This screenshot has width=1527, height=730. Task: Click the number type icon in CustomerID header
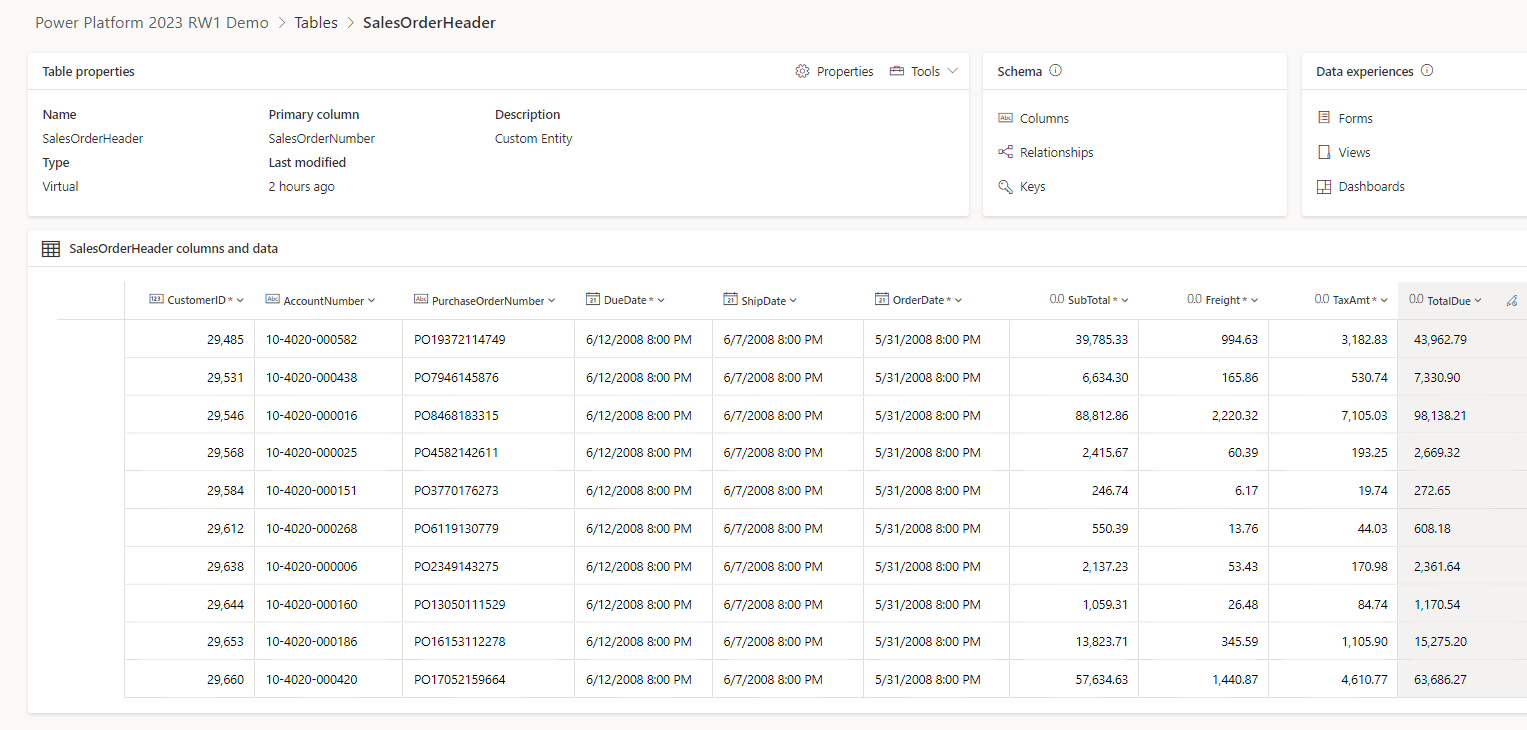(x=156, y=299)
